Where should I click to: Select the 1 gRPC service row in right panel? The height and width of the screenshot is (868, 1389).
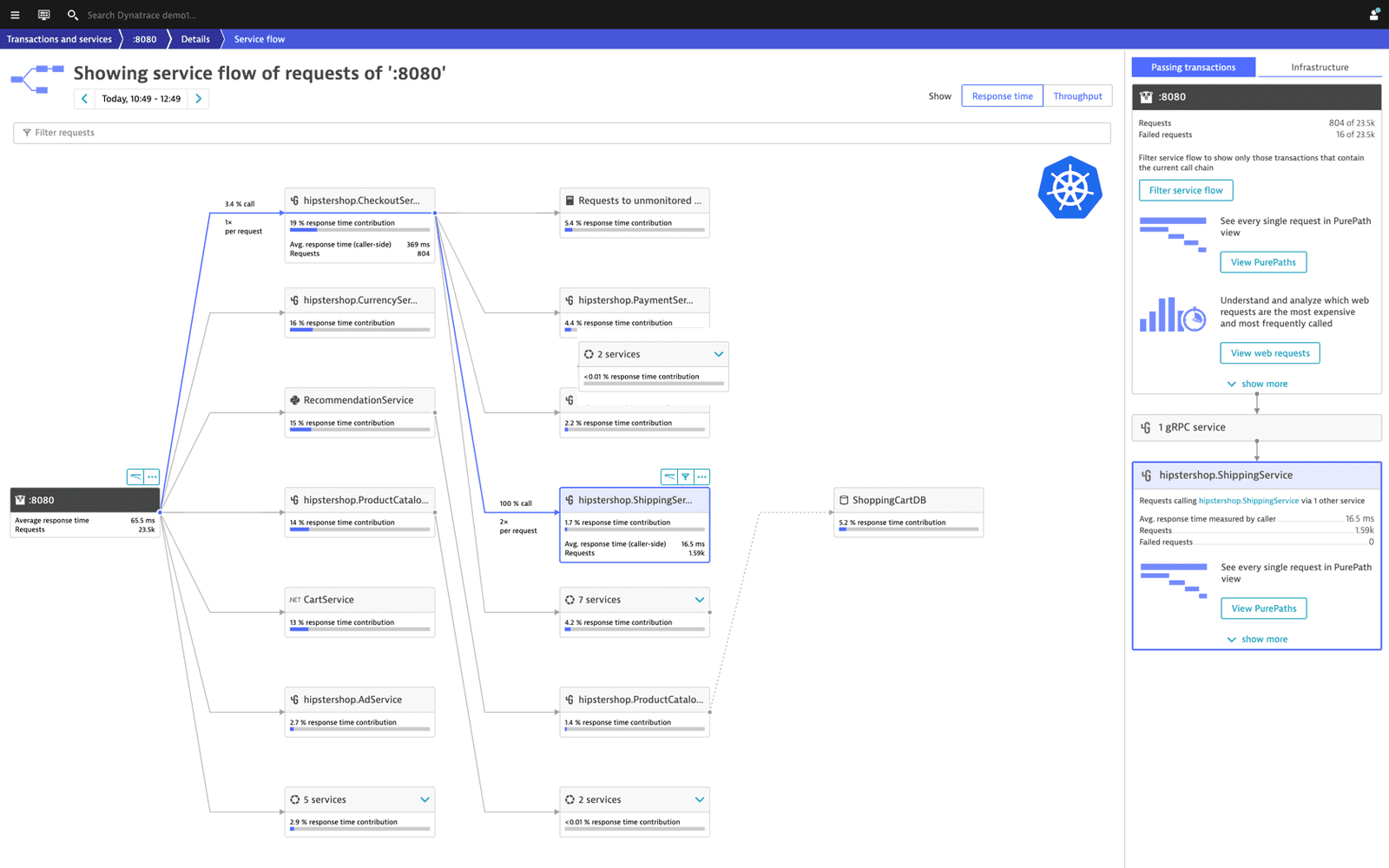pyautogui.click(x=1256, y=427)
